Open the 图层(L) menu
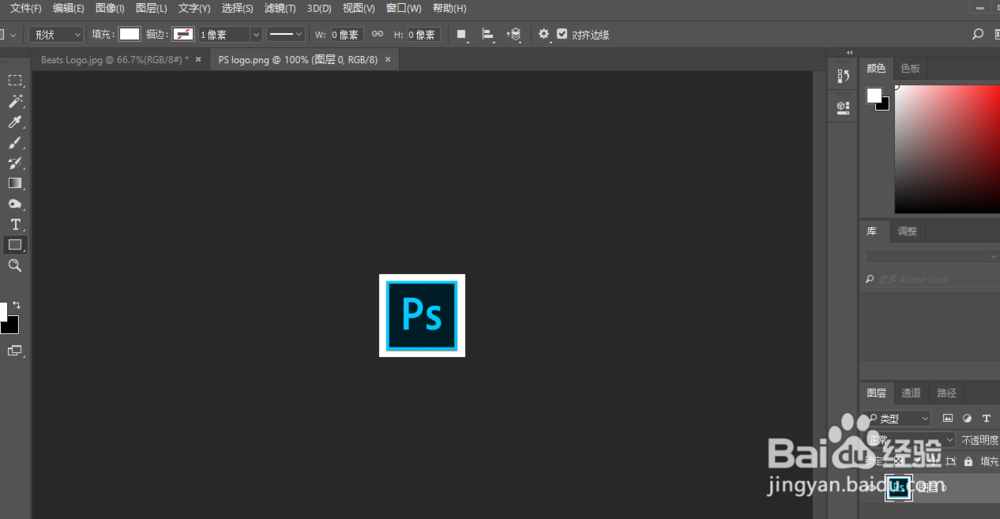The image size is (1000, 519). (x=151, y=8)
